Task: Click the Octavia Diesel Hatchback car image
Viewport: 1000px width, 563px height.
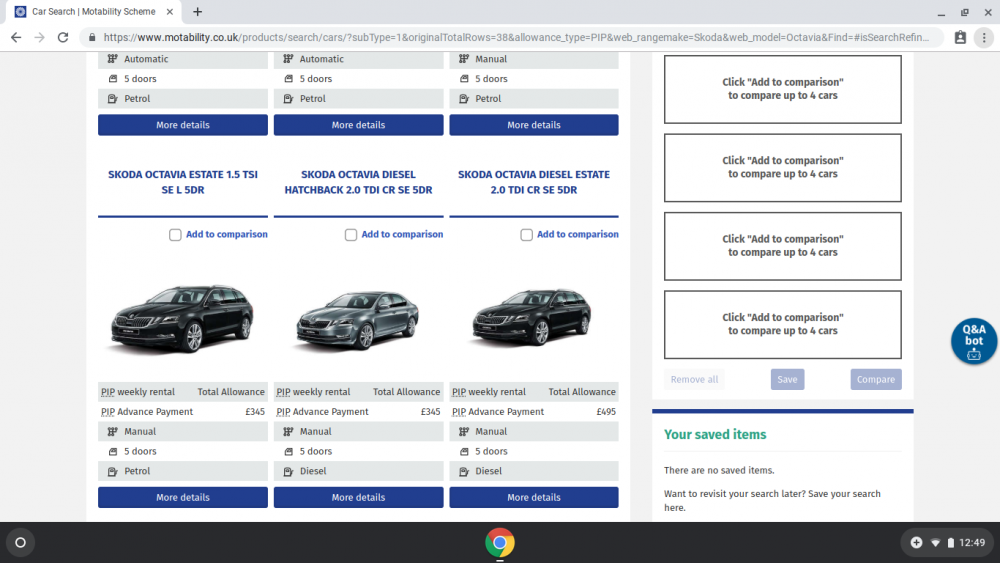Action: pyautogui.click(x=357, y=319)
